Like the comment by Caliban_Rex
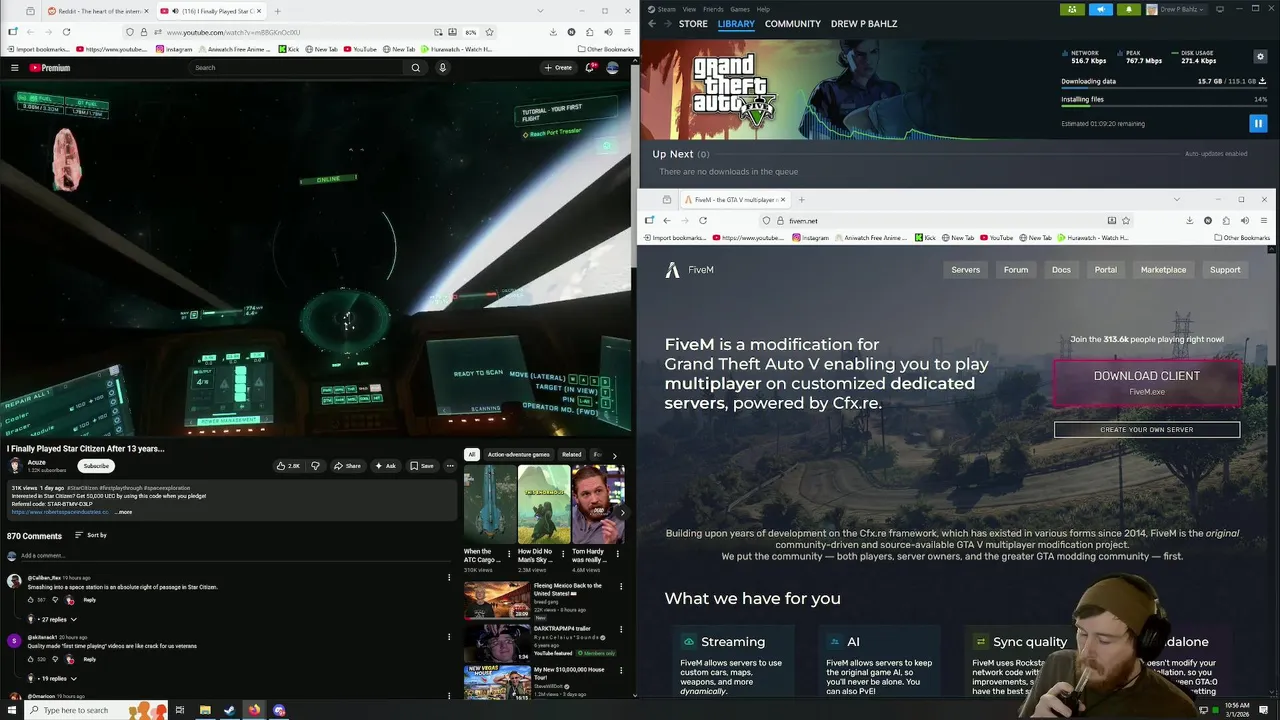 click(31, 600)
